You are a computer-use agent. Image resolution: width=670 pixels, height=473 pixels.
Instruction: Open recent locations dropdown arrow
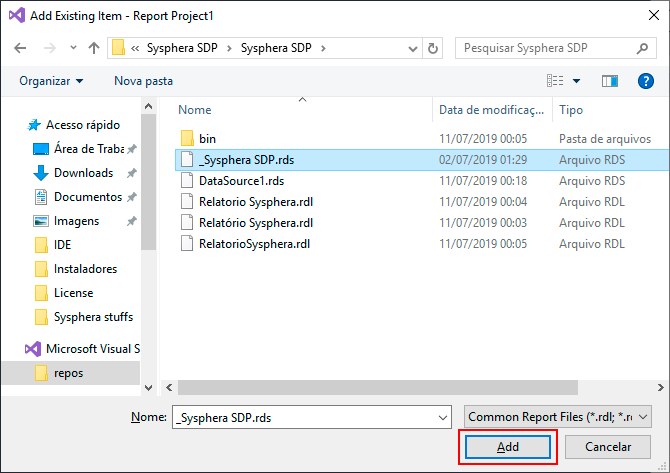(x=73, y=48)
